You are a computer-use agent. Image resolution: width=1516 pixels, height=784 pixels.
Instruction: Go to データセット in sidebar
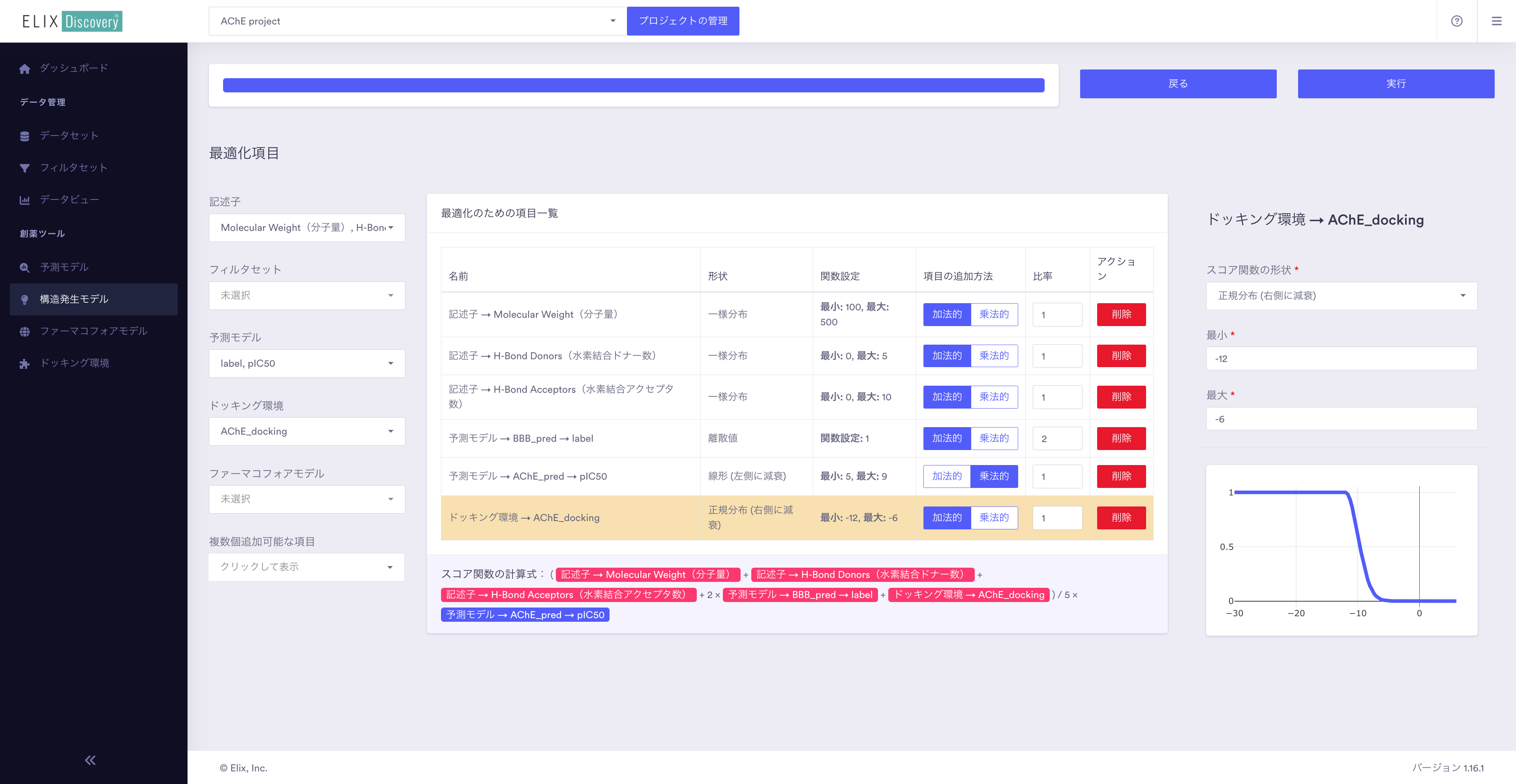click(69, 136)
